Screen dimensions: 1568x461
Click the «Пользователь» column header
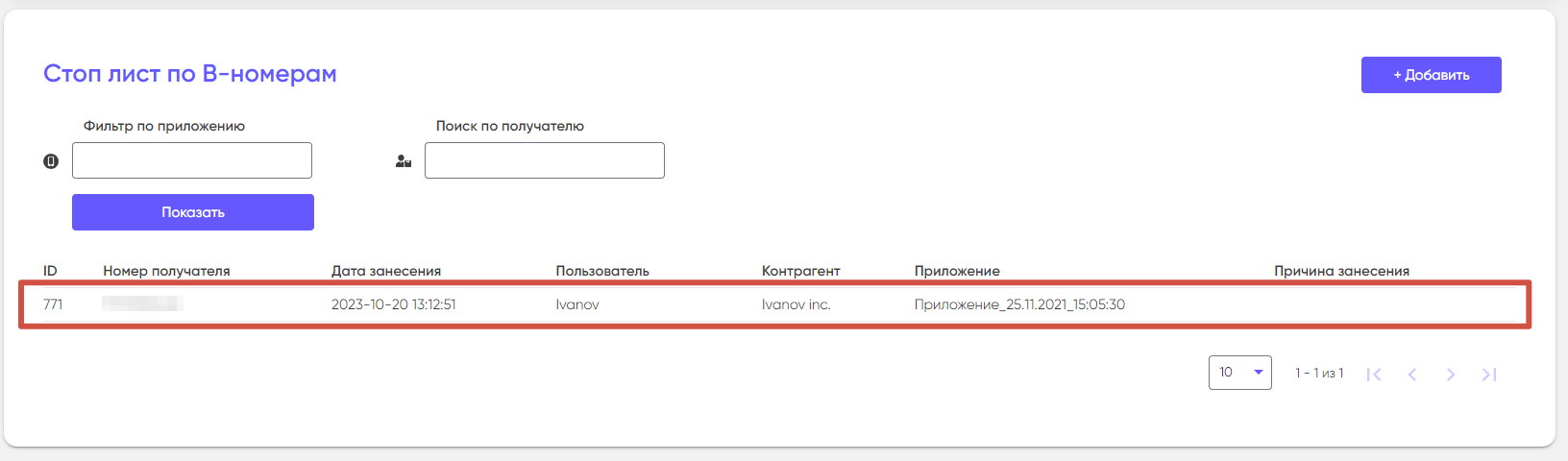click(x=602, y=271)
